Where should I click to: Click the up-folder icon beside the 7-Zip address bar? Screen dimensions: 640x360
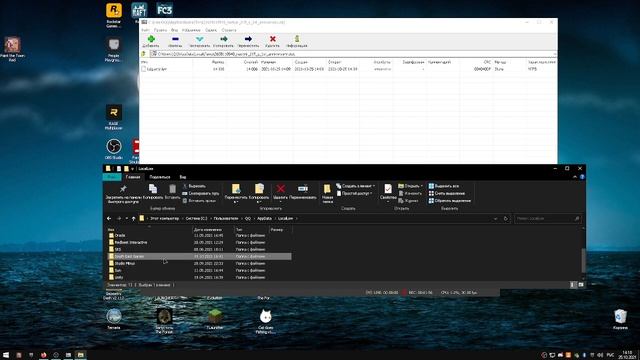click(144, 54)
